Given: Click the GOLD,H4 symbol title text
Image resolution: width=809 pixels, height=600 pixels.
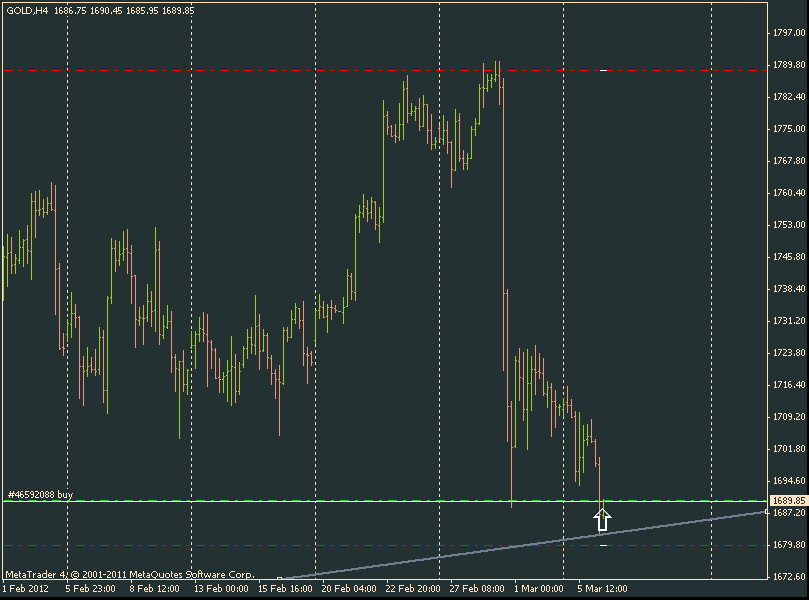Looking at the screenshot, I should [27, 10].
